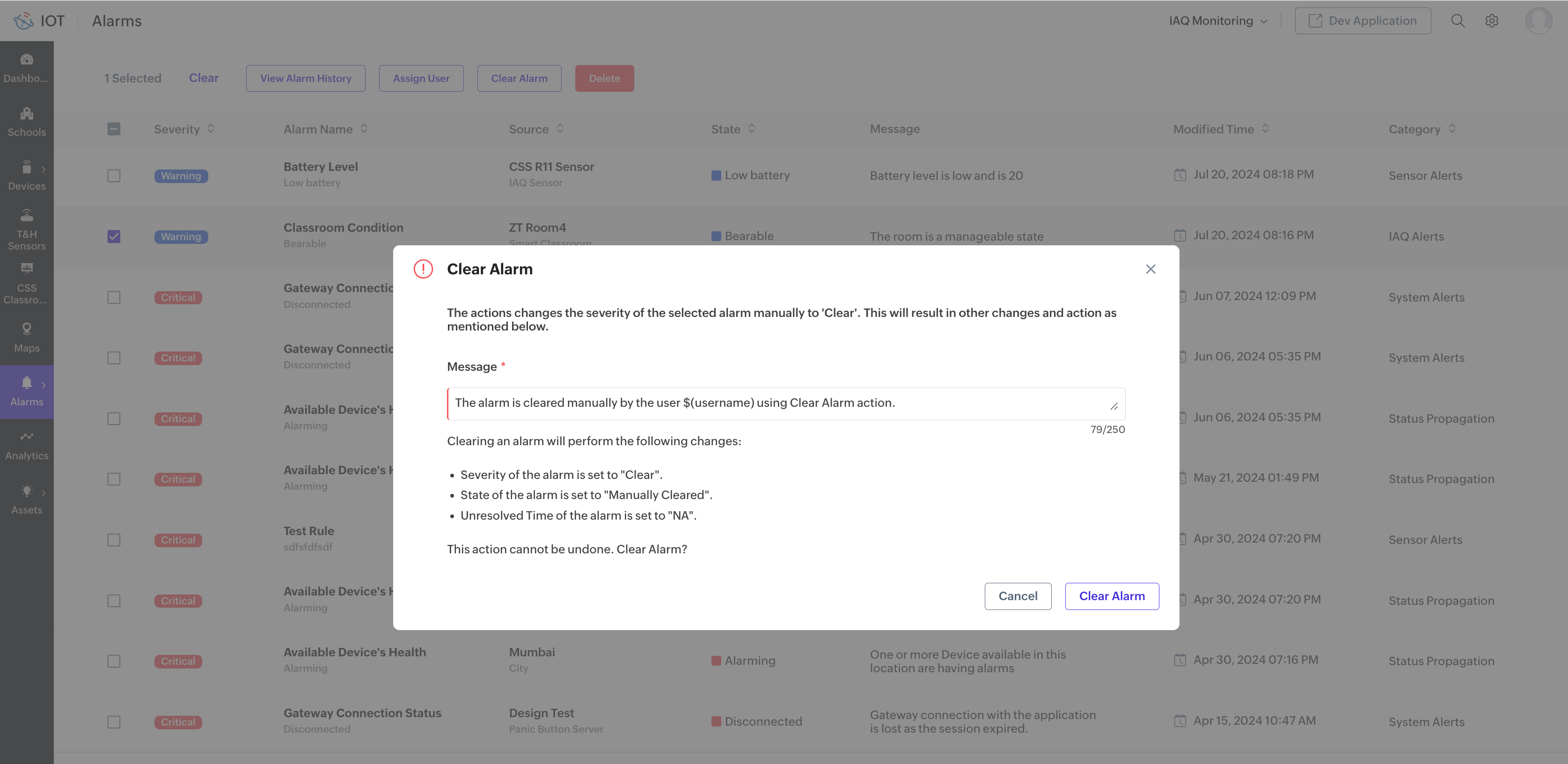The height and width of the screenshot is (764, 1568).
Task: Click the Message text field
Action: pos(785,403)
